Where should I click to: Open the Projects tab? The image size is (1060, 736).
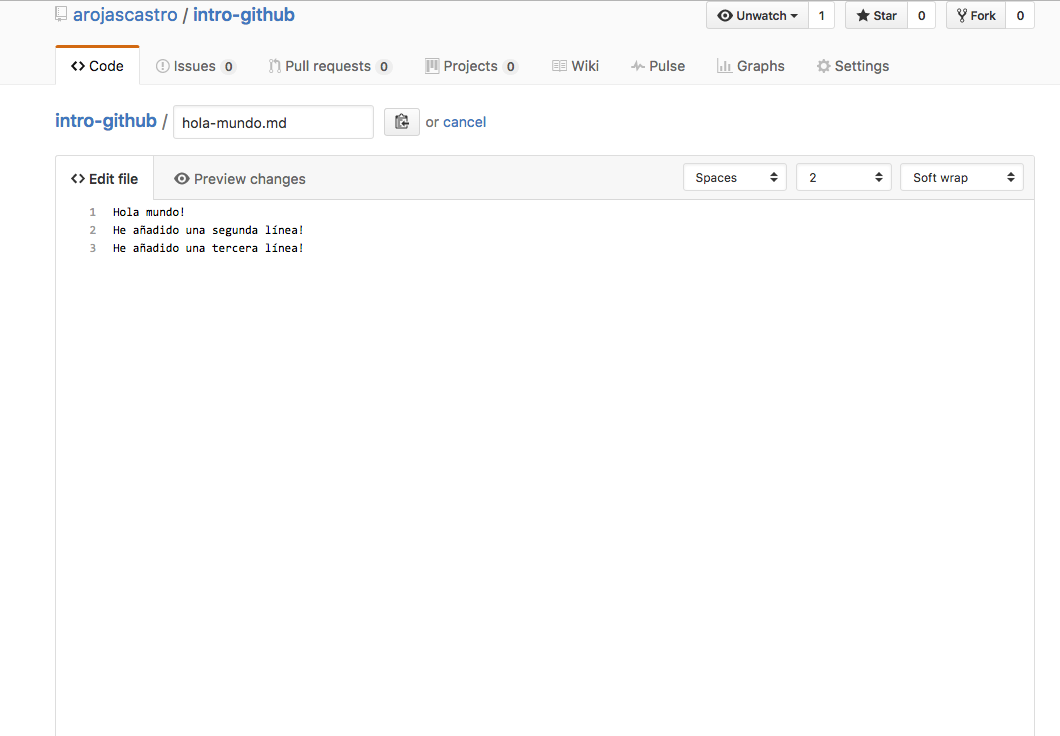(x=470, y=66)
